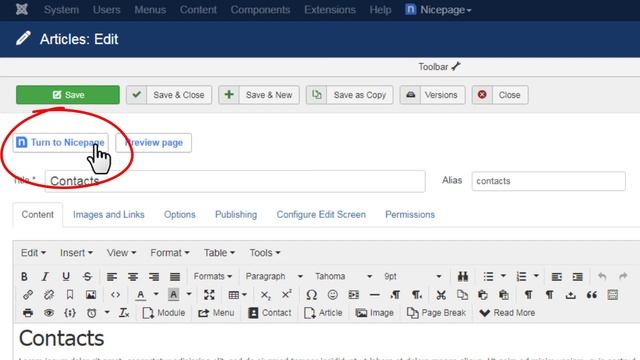The image size is (640, 360).
Task: Expand the Nicepage dropdown
Action: click(x=438, y=10)
